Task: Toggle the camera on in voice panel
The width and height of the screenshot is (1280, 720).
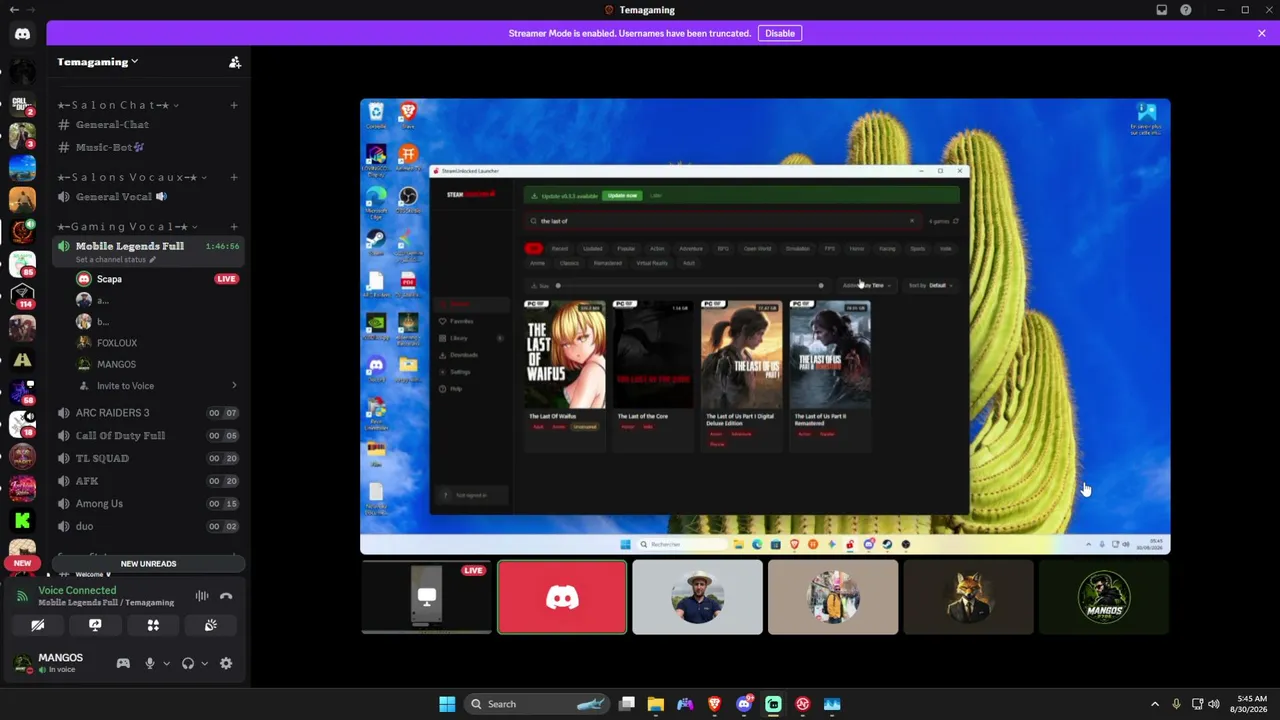Action: pos(38,625)
